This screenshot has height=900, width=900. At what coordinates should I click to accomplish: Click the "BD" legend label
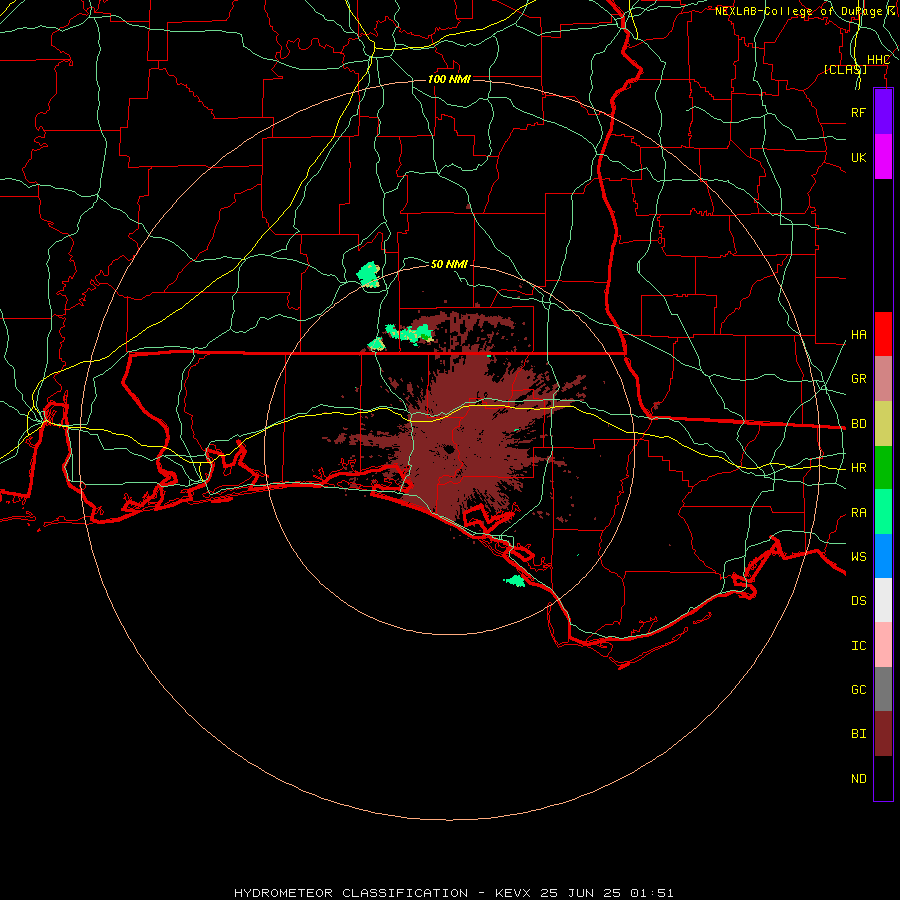tap(859, 424)
